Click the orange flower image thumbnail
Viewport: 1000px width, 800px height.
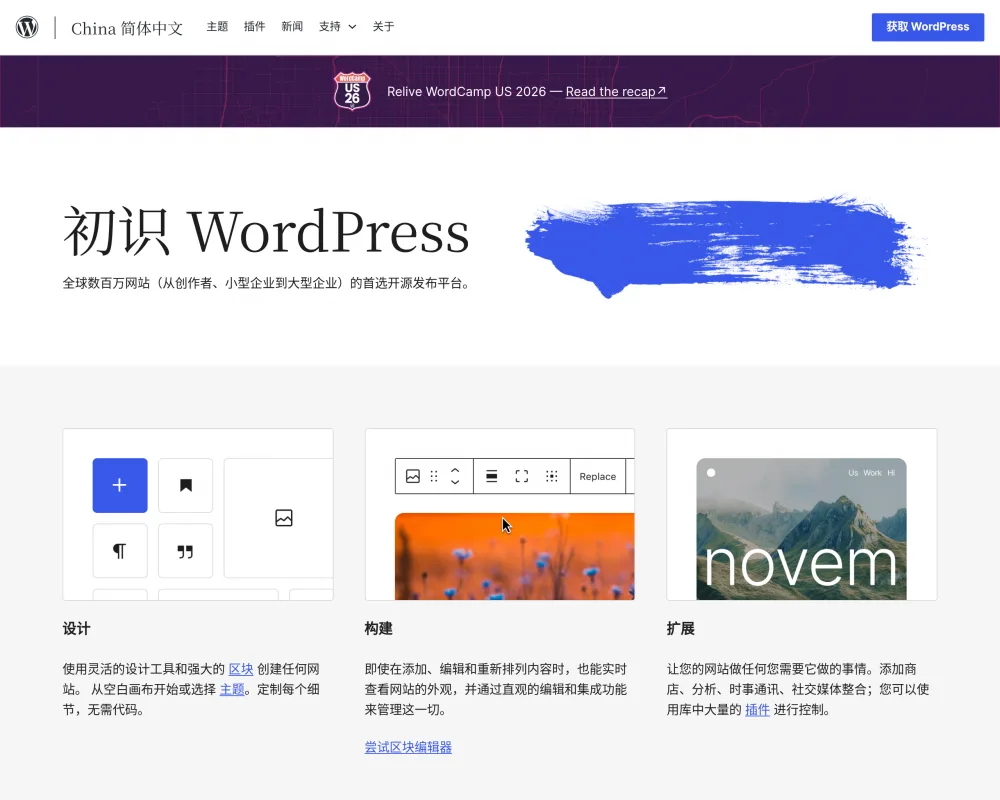coord(515,556)
